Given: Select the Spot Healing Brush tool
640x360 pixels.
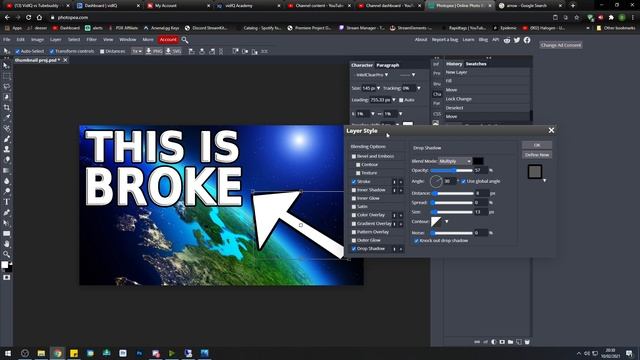Looking at the screenshot, I should (x=6, y=129).
